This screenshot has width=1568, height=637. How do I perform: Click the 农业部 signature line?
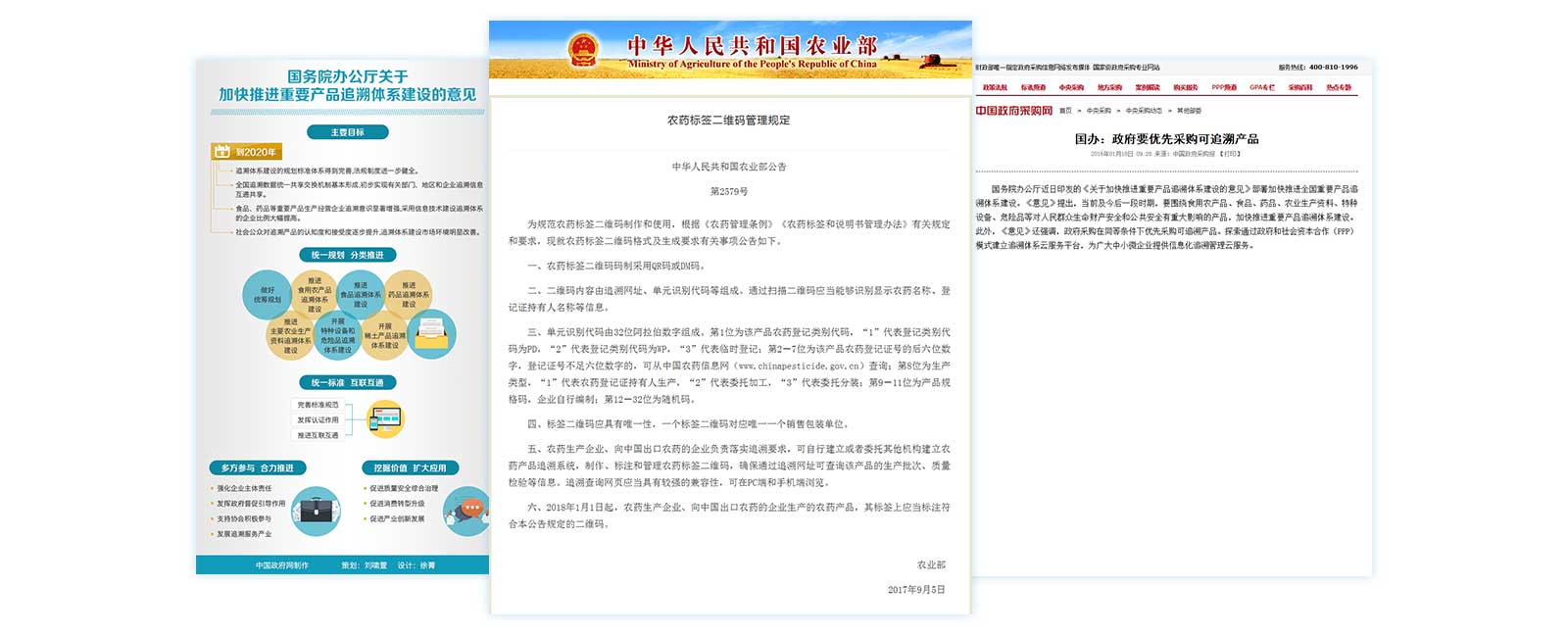coord(932,564)
